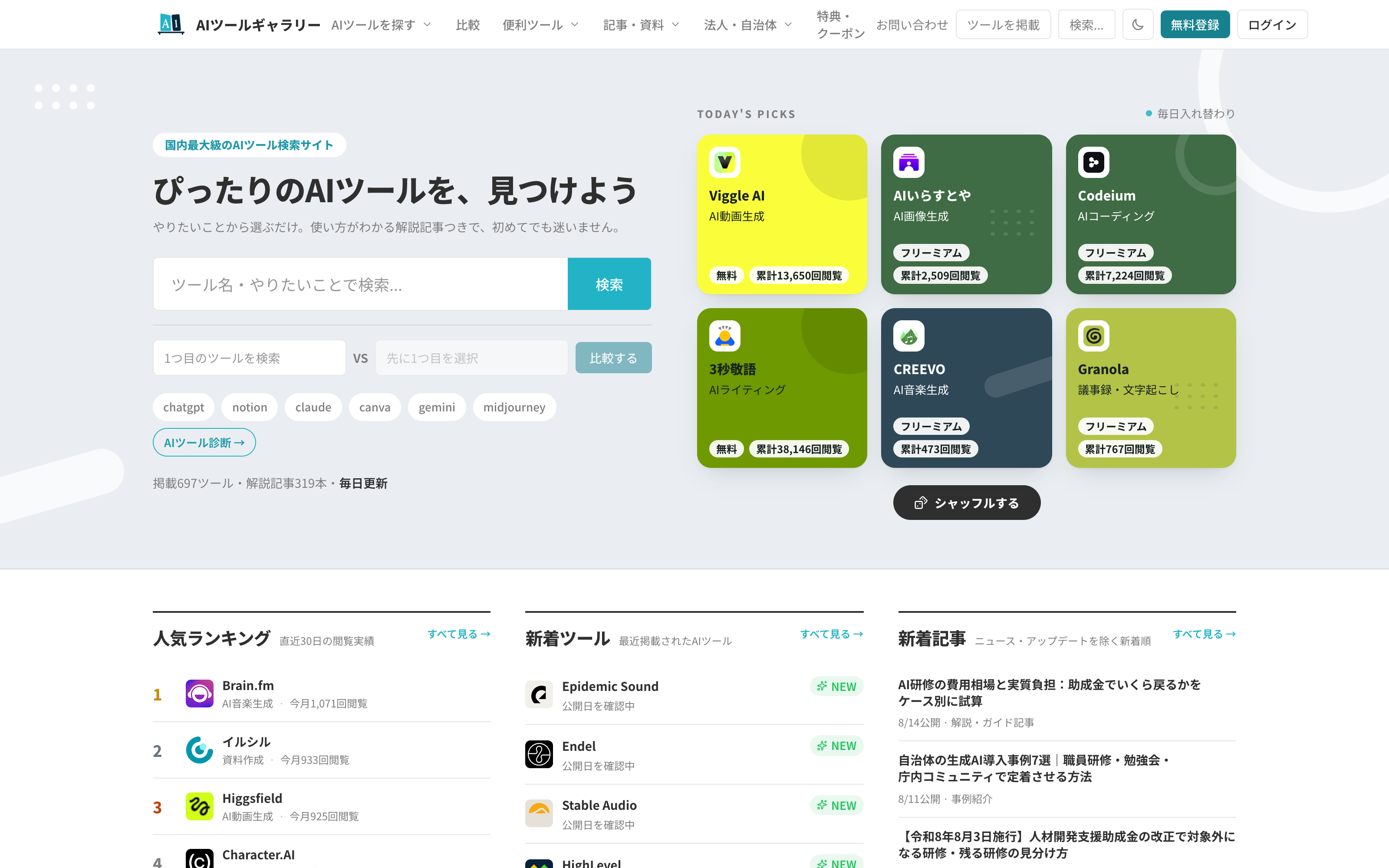Screen dimensions: 1389x868
Task: Expand the AIツールを探す dropdown menu
Action: tap(381, 25)
